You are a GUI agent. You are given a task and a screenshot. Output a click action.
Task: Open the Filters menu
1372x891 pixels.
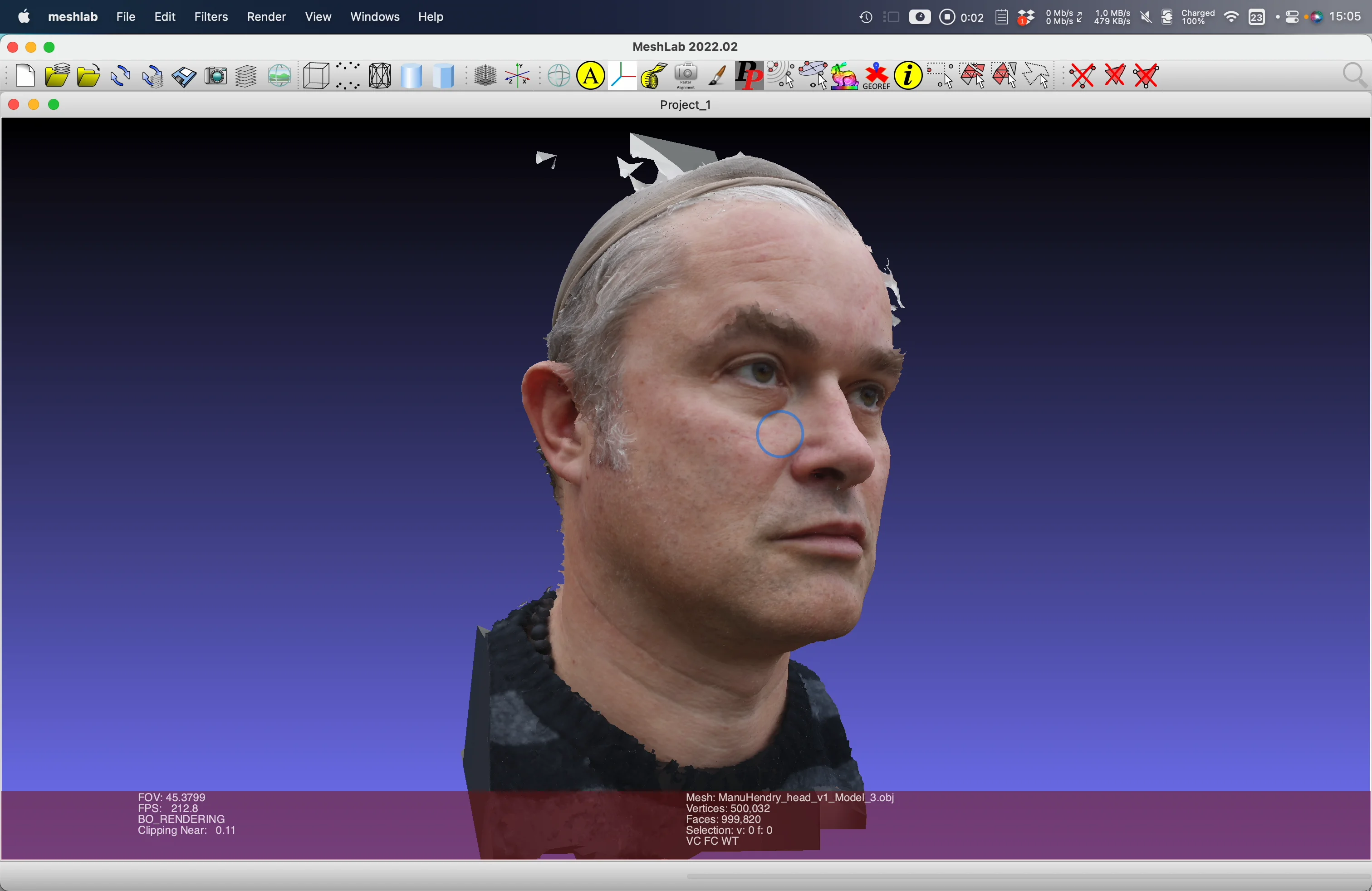(x=211, y=17)
